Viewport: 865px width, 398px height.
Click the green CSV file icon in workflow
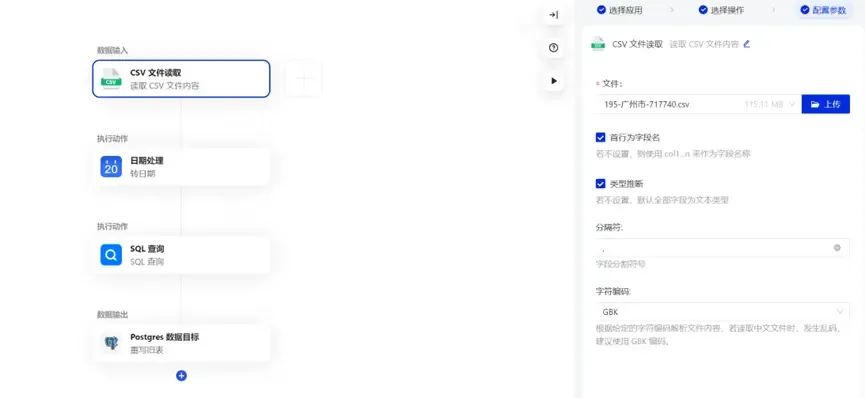(111, 79)
